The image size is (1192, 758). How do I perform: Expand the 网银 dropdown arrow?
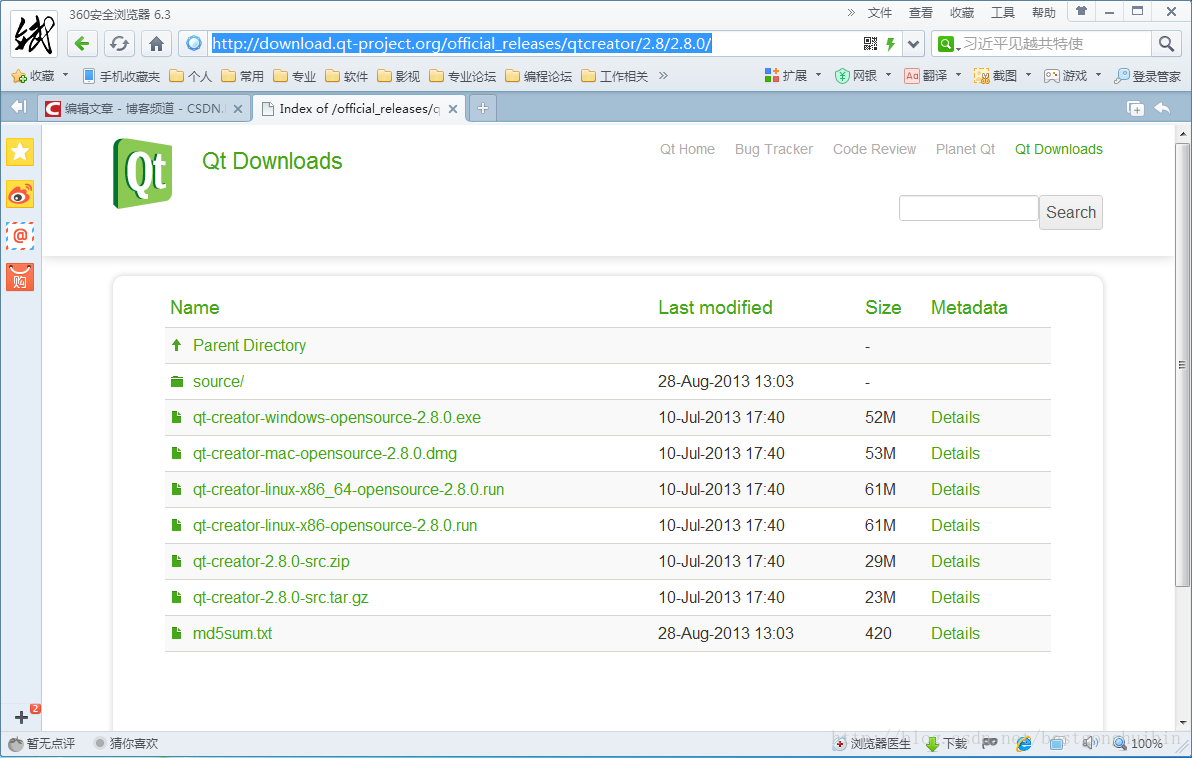click(x=888, y=75)
